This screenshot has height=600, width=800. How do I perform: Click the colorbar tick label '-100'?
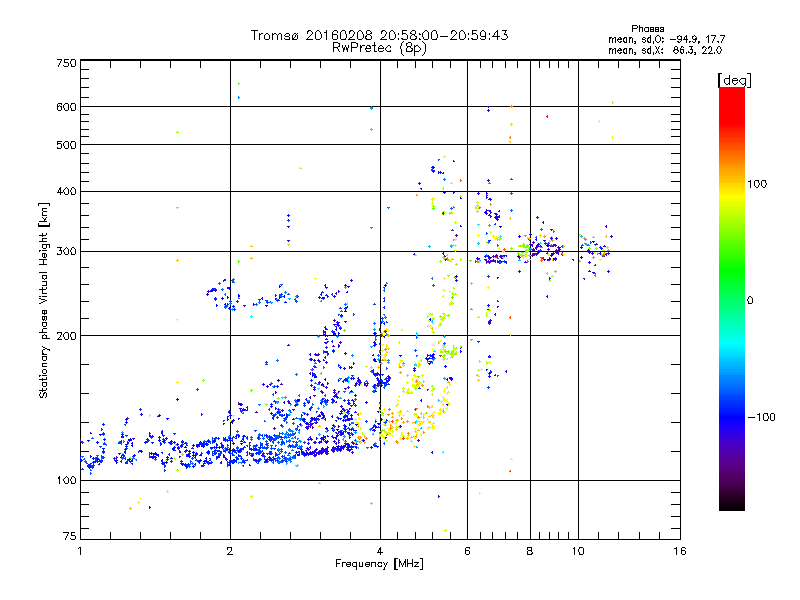pyautogui.click(x=761, y=417)
